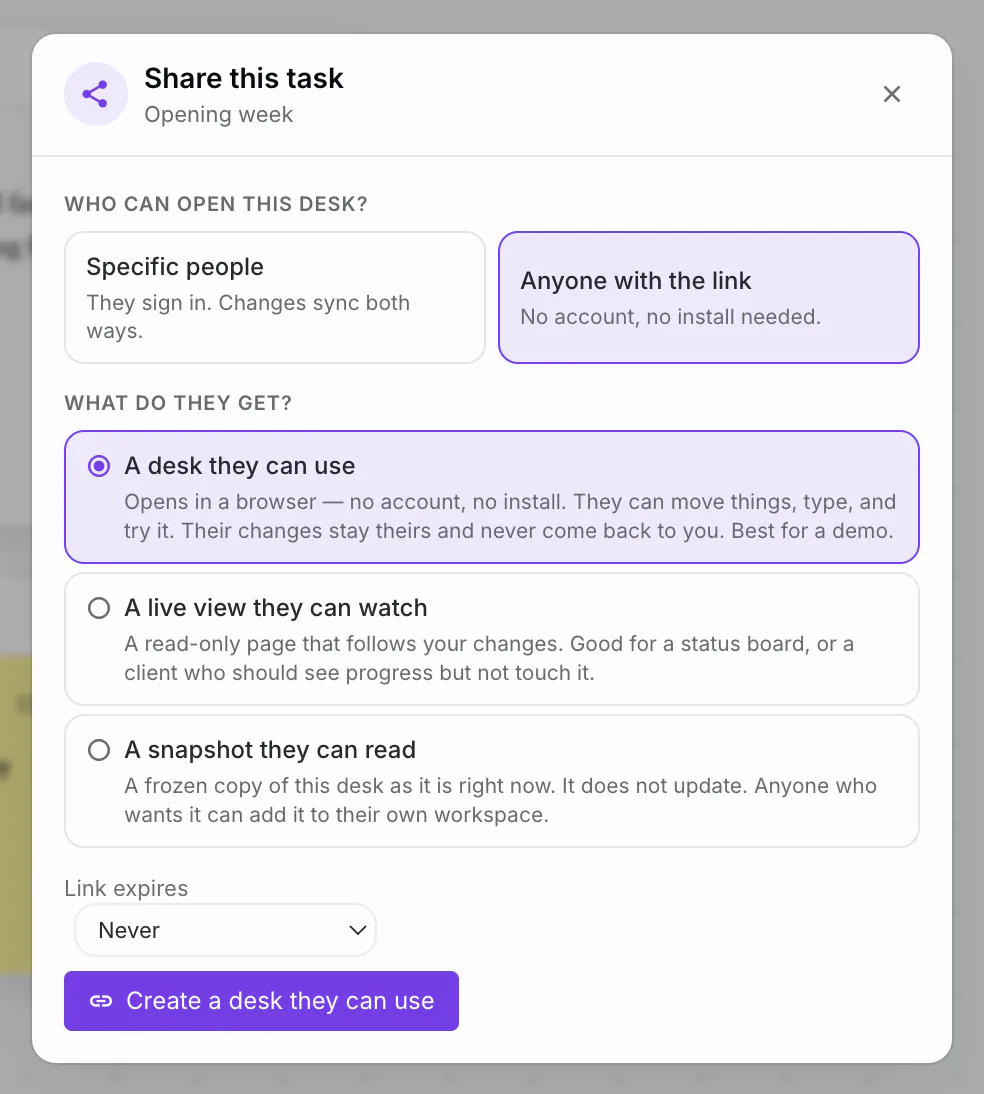Choose the Specific people option

coord(275,297)
